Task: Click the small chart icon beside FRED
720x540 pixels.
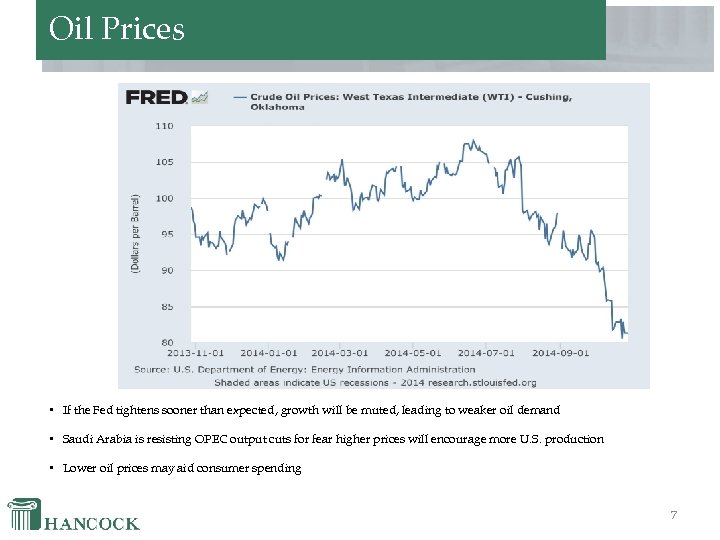Action: pos(200,97)
